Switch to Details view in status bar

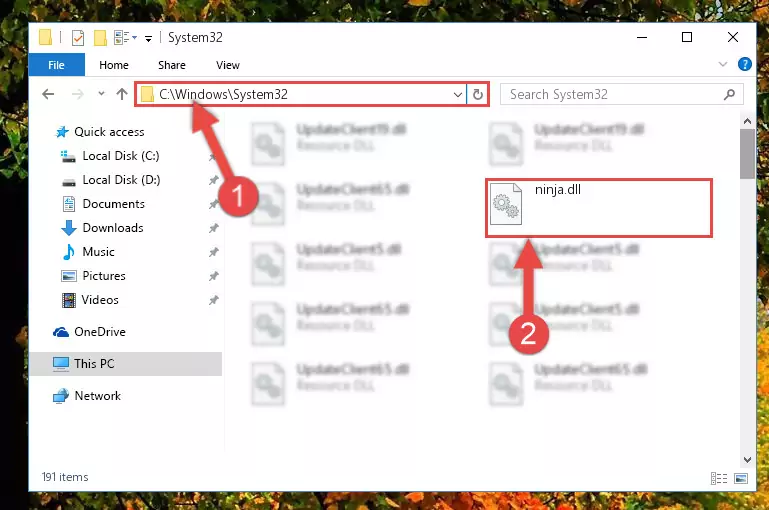coord(719,478)
